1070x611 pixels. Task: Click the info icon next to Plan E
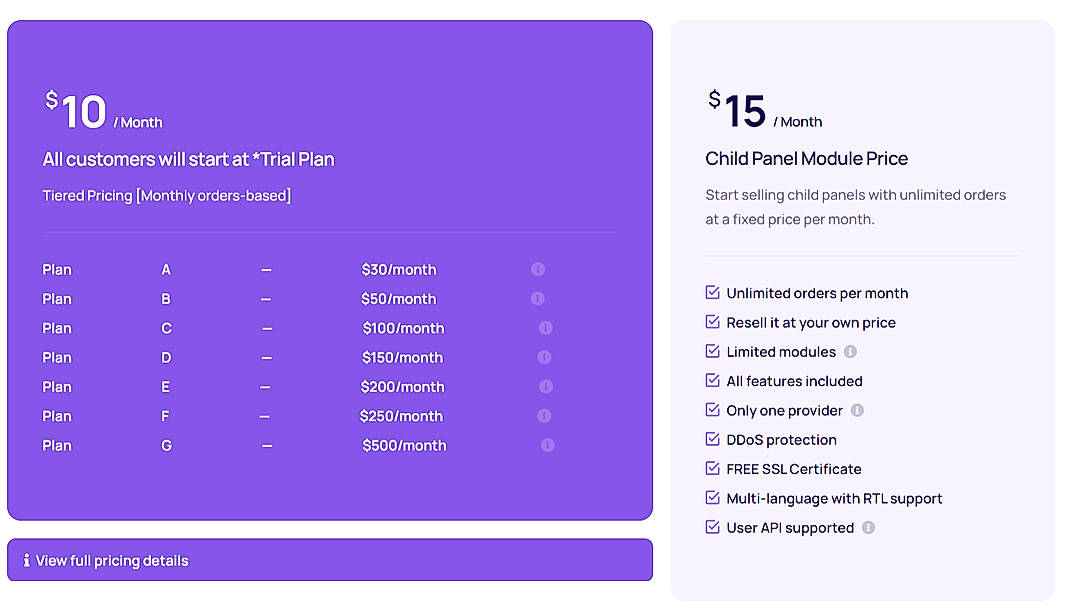tap(544, 386)
